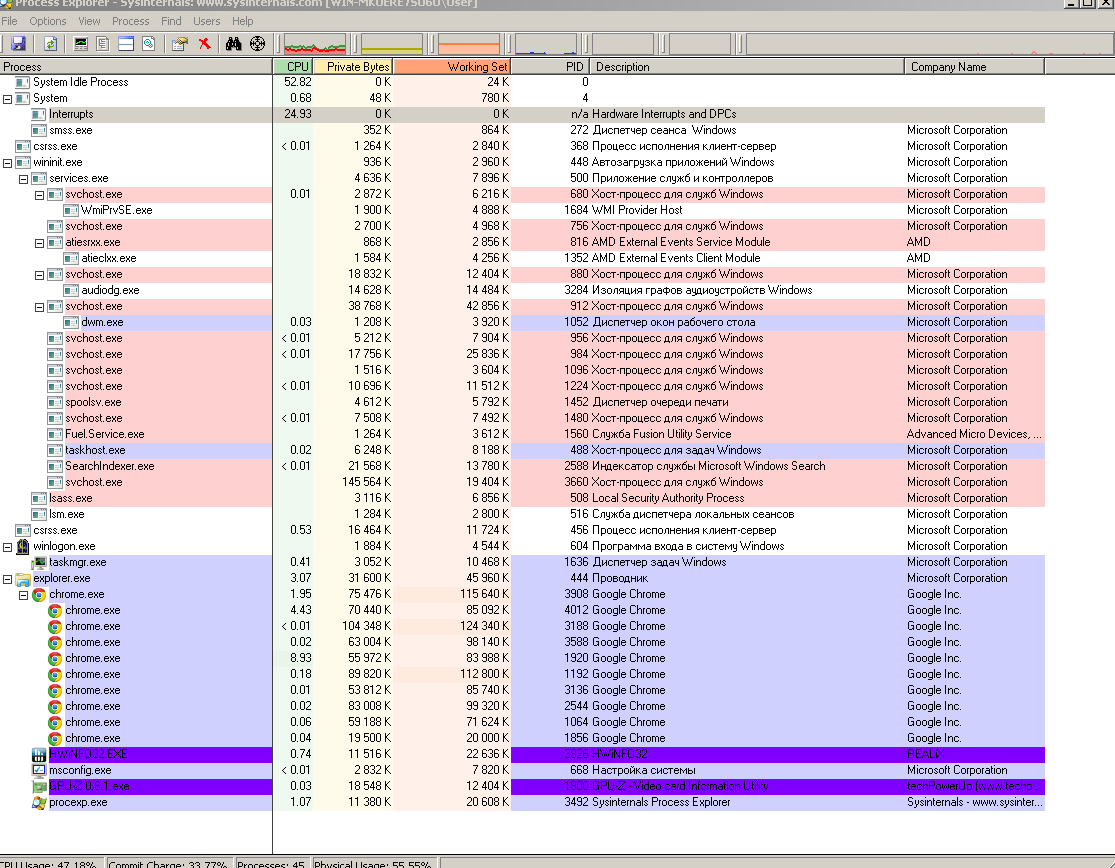The height and width of the screenshot is (868, 1115).
Task: Collapse the services.exe tree node
Action: coord(23,178)
